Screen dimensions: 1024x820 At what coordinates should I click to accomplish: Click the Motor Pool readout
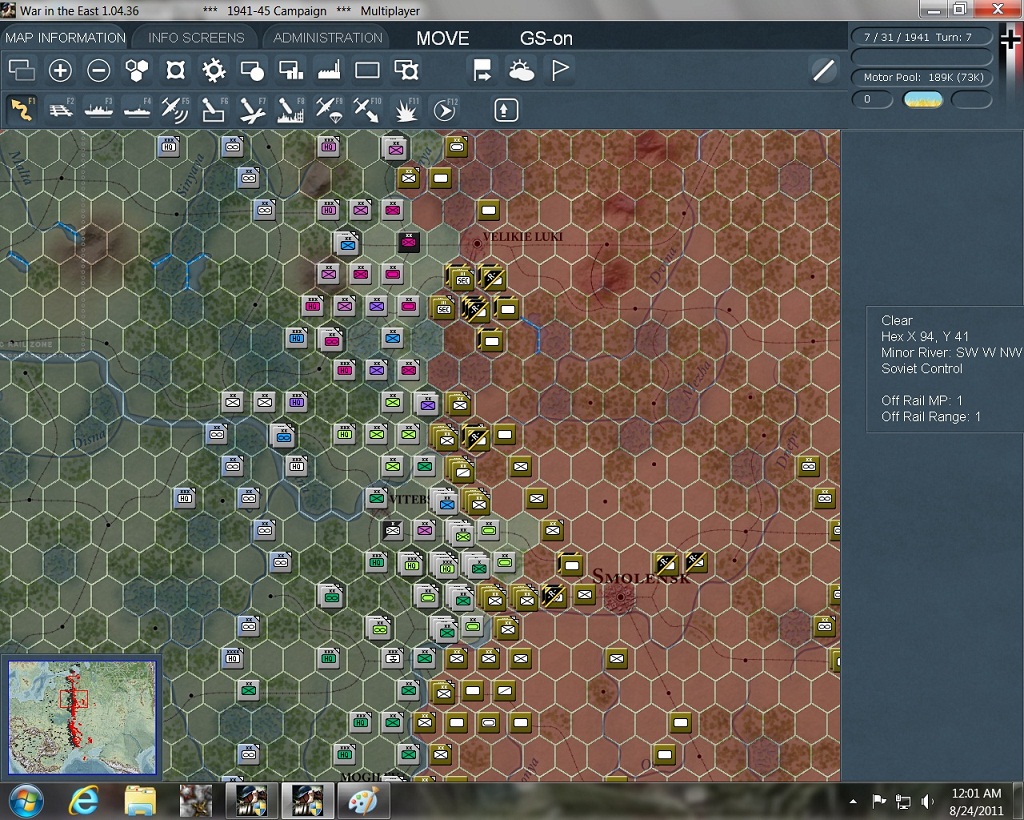tap(921, 77)
